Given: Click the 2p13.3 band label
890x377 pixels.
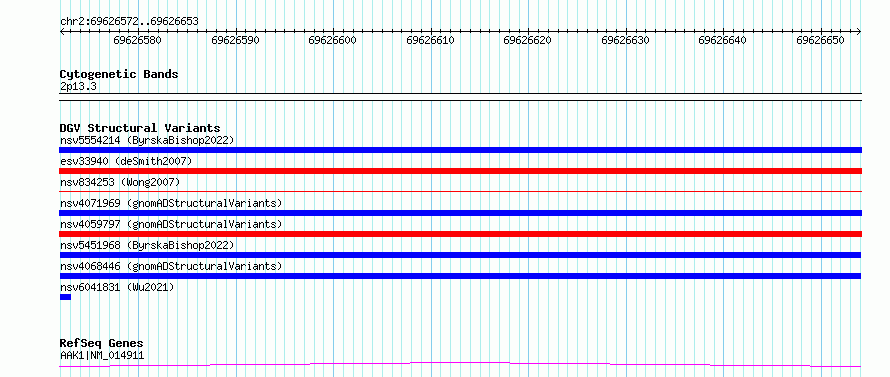Looking at the screenshot, I should click(x=78, y=86).
